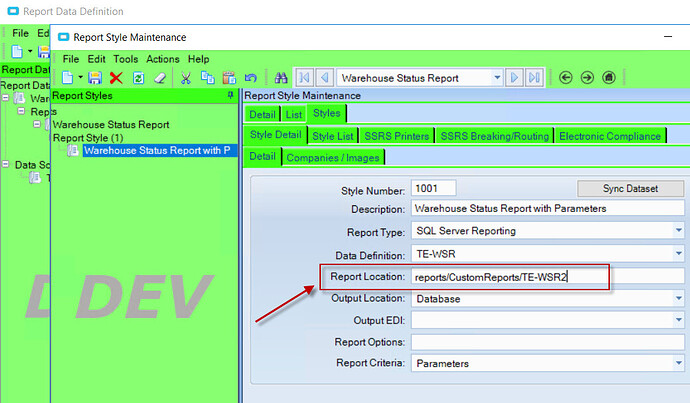The height and width of the screenshot is (403, 690).
Task: Go to the next record
Action: [514, 78]
